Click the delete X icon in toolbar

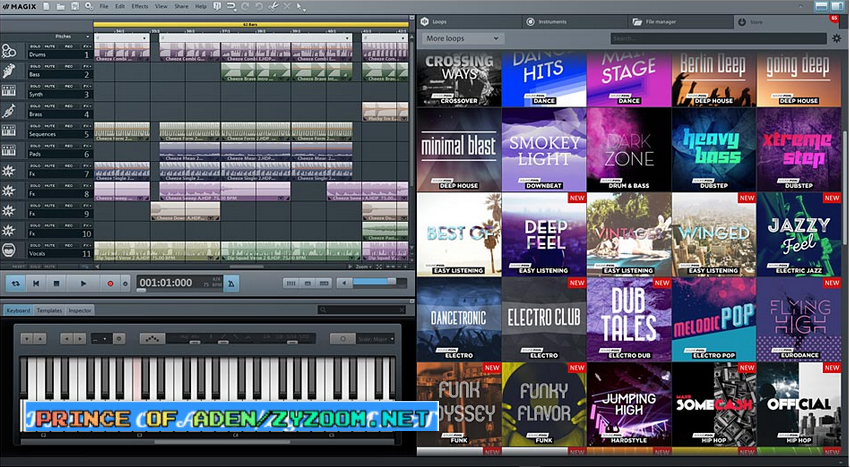287,7
